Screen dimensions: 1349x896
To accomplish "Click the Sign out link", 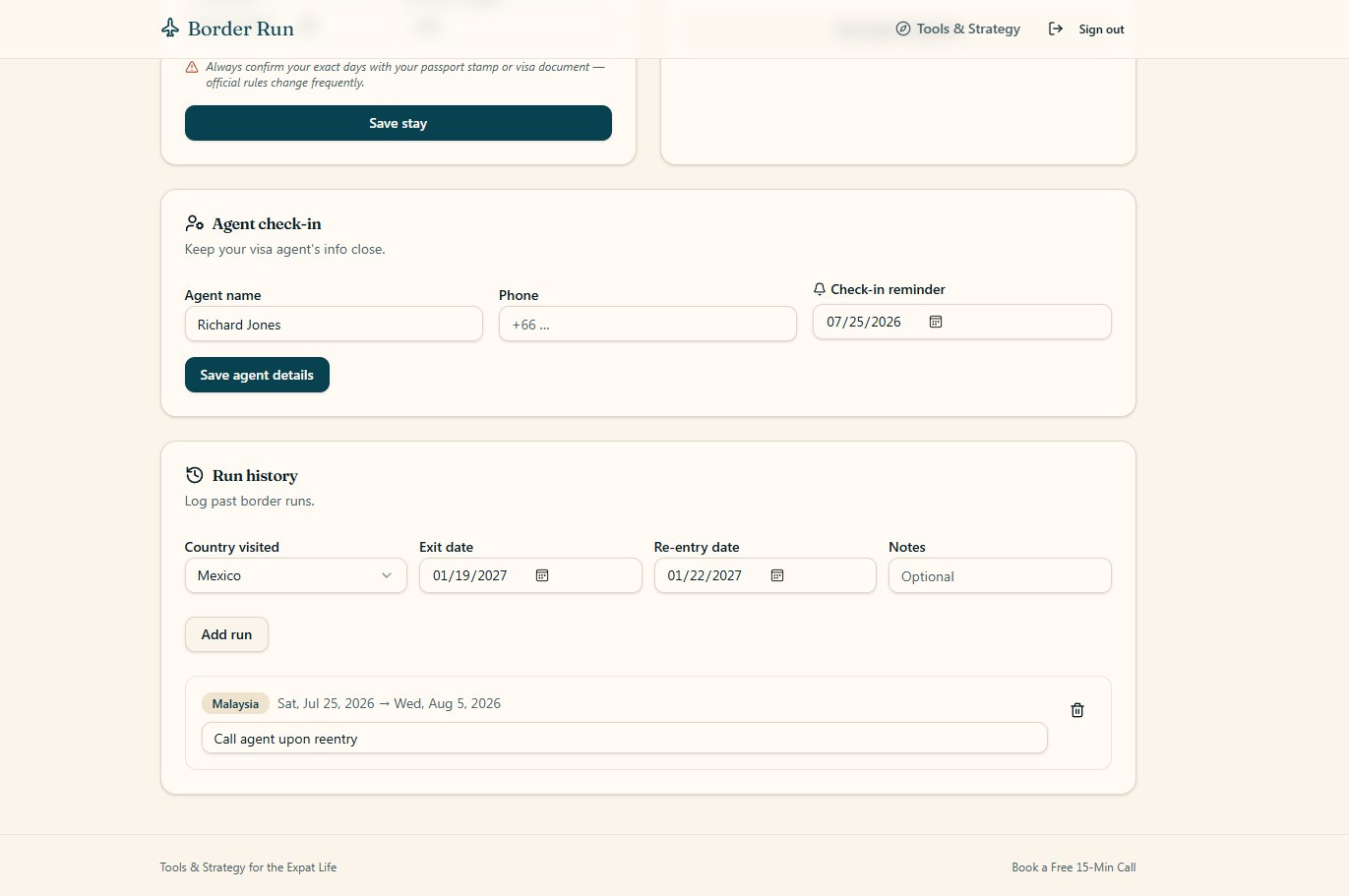I will click(1086, 29).
